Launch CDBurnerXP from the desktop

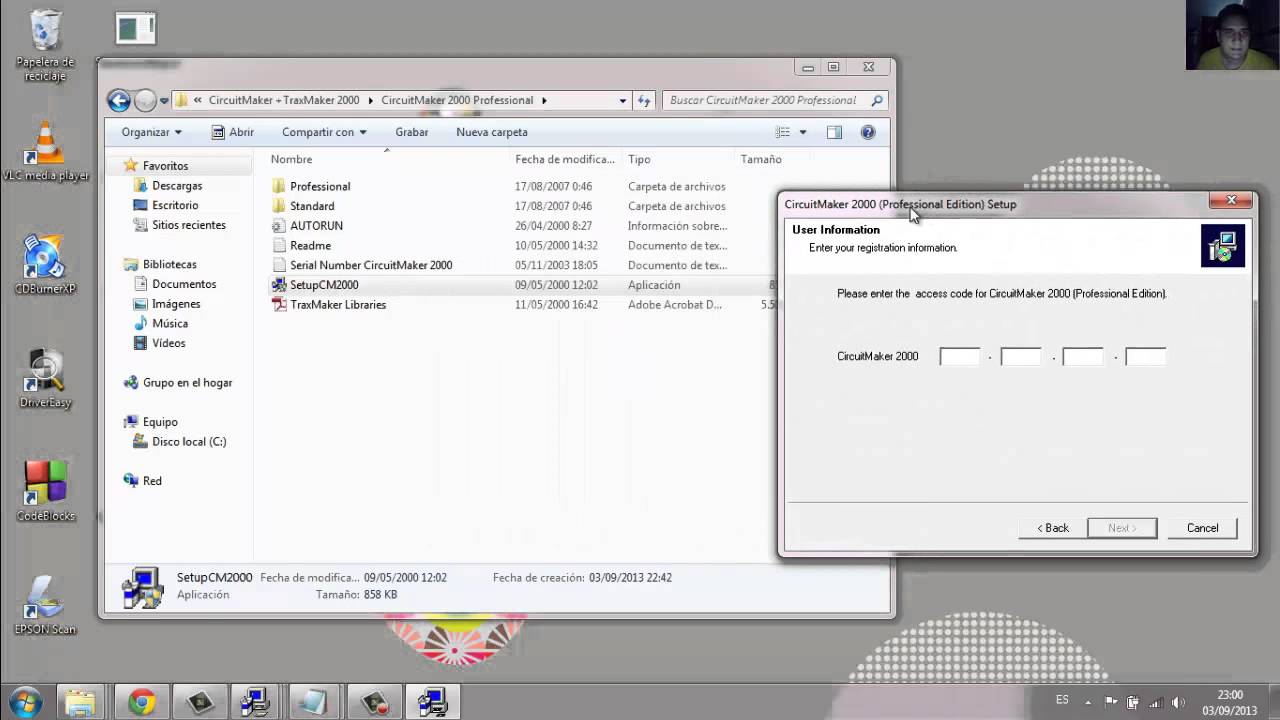[x=45, y=265]
